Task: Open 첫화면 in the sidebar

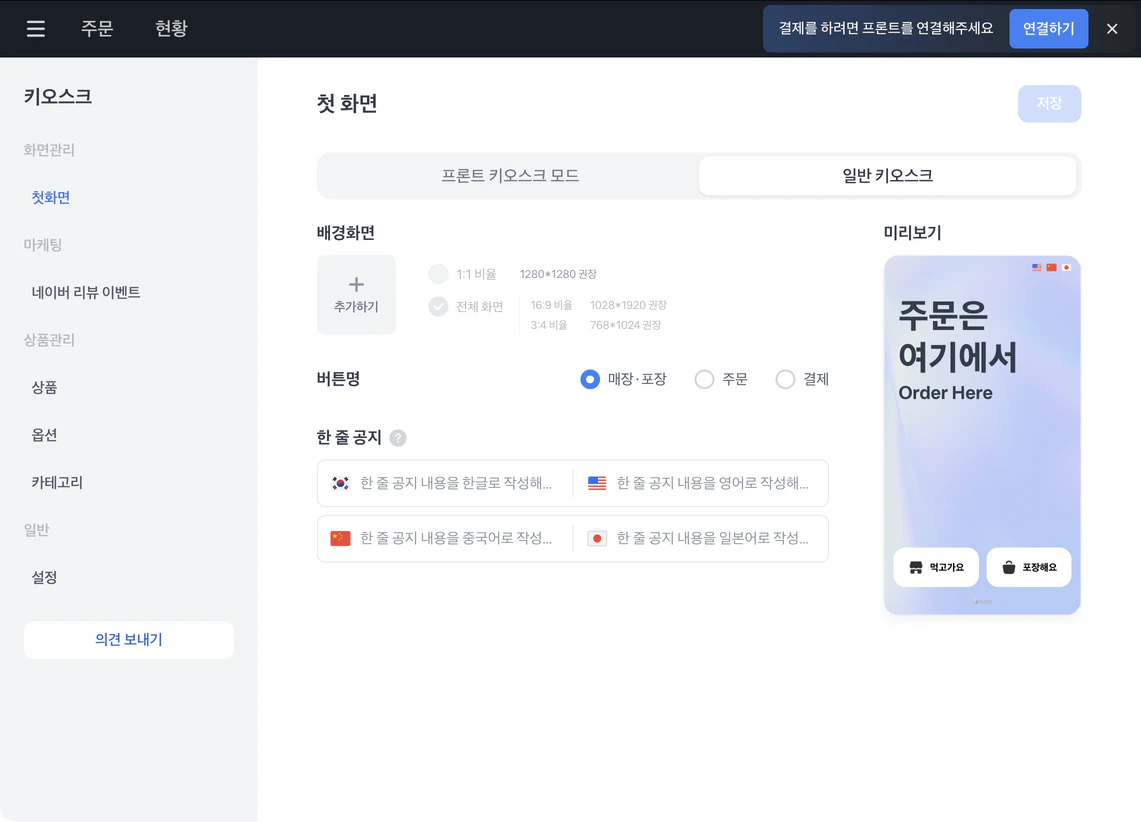Action: tap(51, 197)
